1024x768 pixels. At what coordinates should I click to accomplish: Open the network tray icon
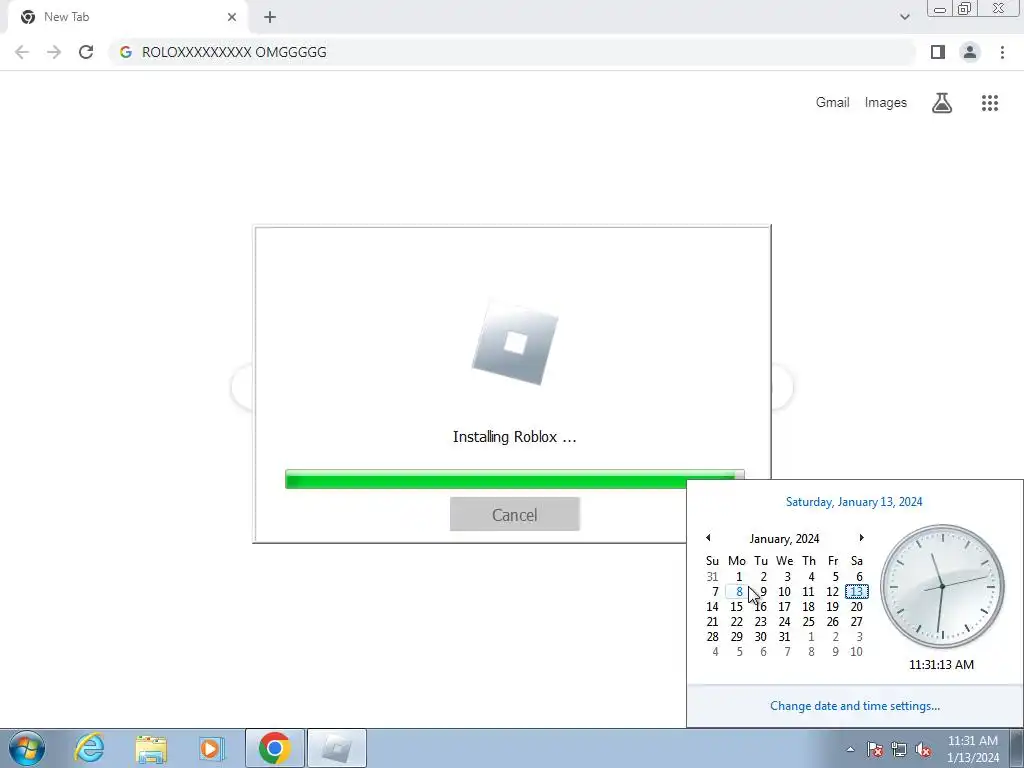point(899,750)
